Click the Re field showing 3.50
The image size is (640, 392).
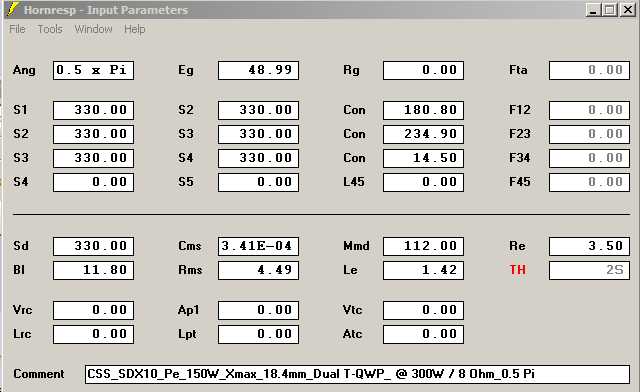[x=589, y=246]
